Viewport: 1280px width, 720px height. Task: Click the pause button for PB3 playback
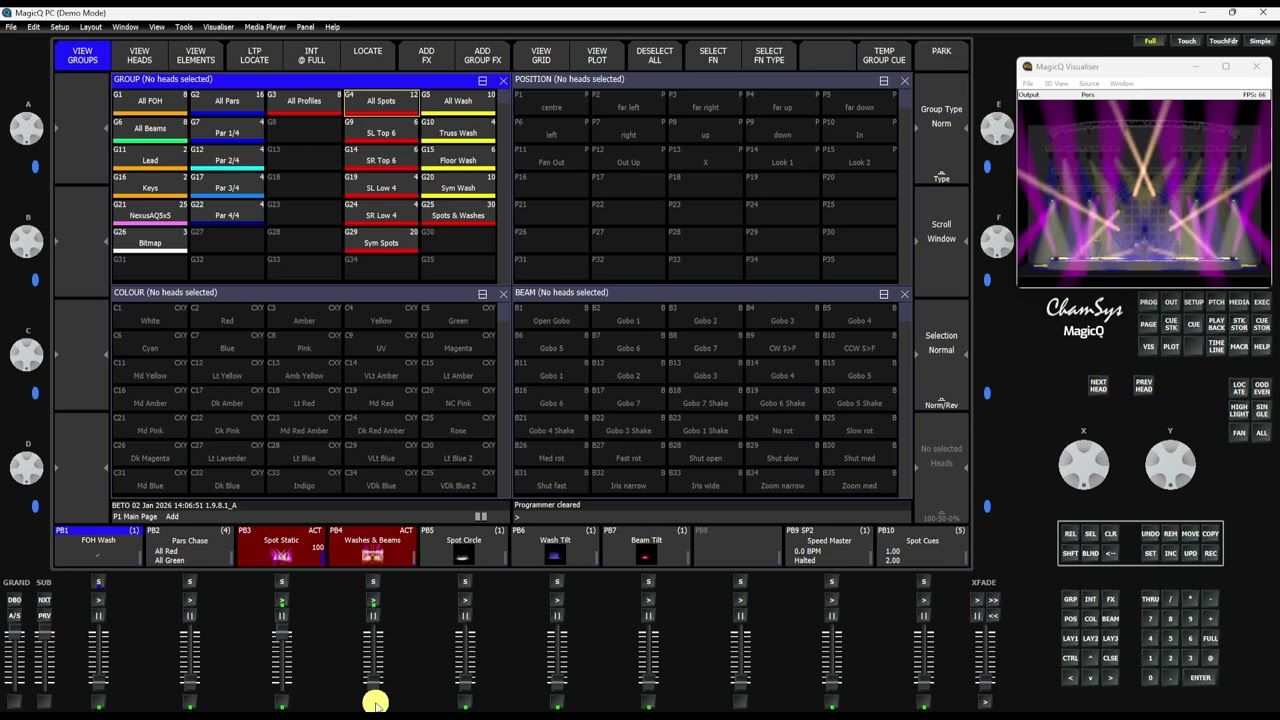tap(281, 616)
